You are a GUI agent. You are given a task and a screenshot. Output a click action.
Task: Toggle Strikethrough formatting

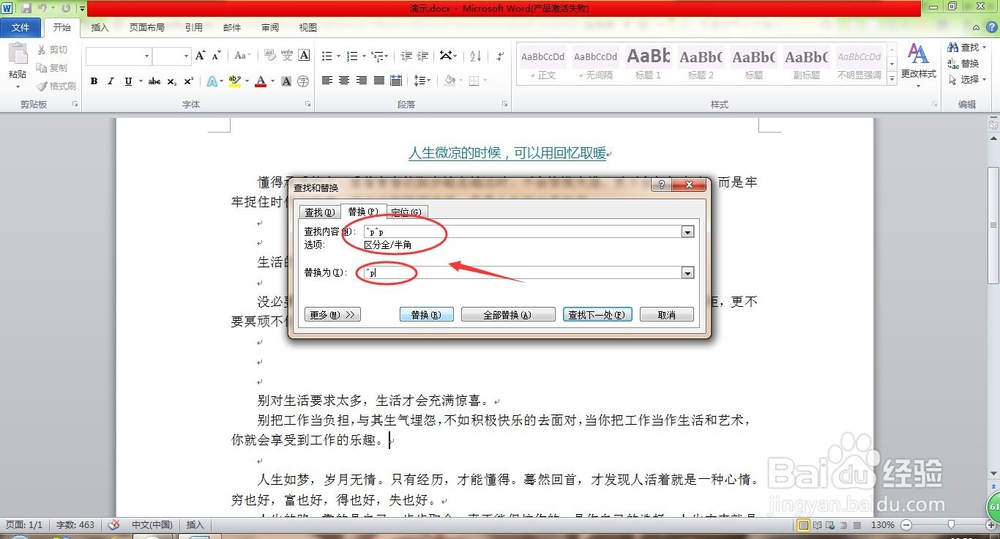154,81
